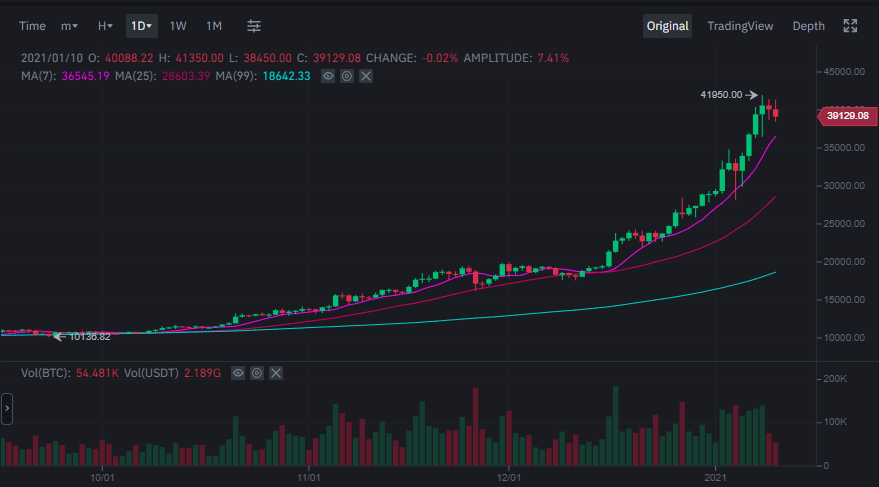The height and width of the screenshot is (487, 879).
Task: Expand the 1D interval dropdown
Action: click(142, 26)
